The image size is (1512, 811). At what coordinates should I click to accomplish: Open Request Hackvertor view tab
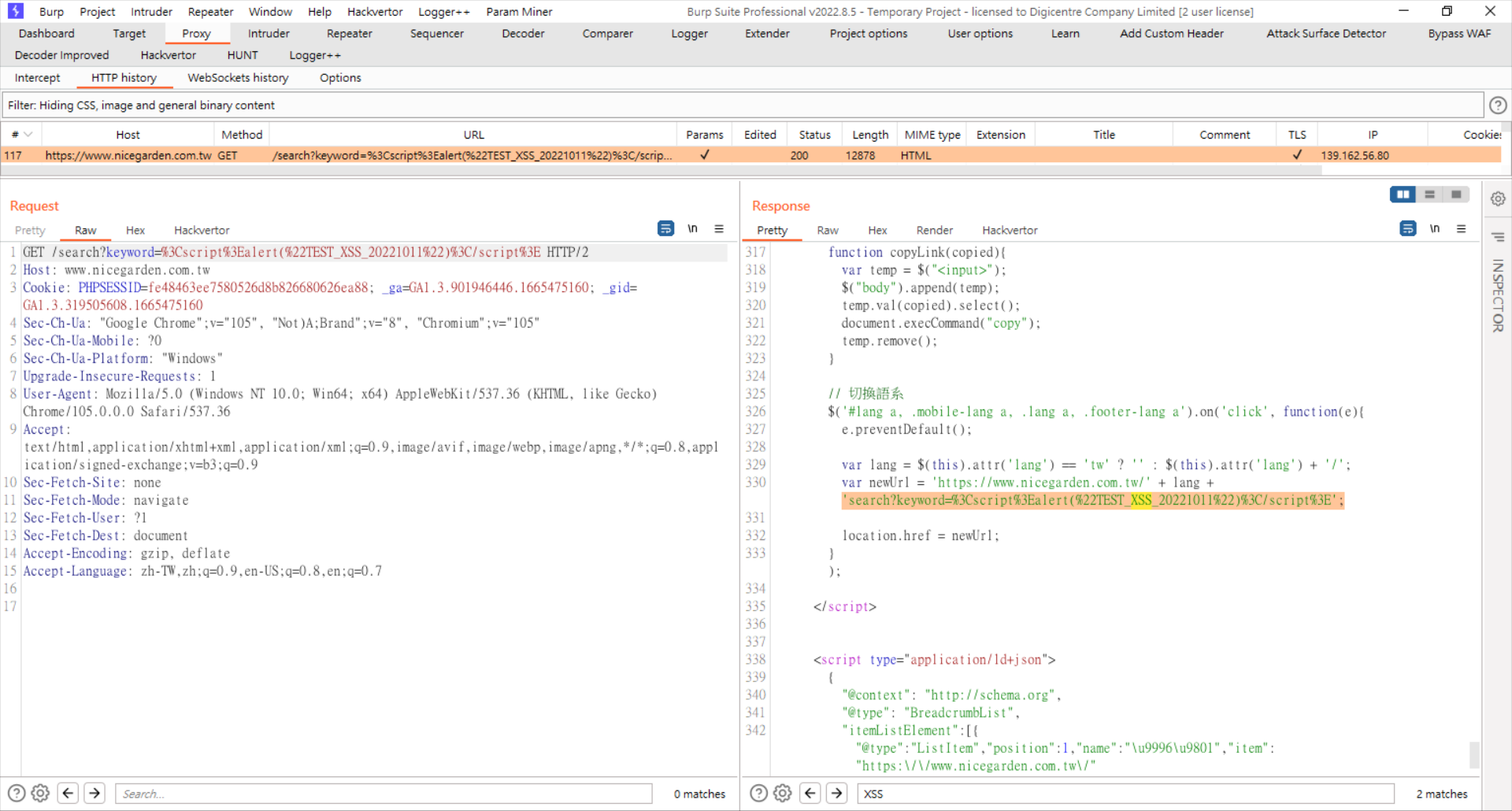coord(202,231)
